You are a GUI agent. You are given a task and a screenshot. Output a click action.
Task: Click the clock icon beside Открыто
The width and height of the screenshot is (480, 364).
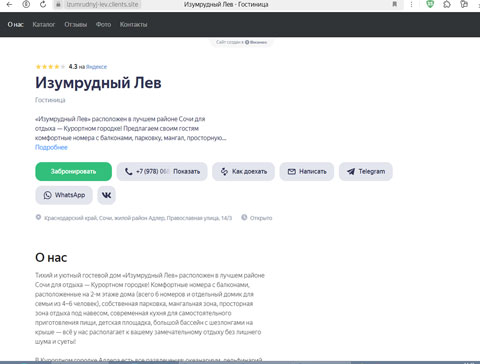point(244,217)
